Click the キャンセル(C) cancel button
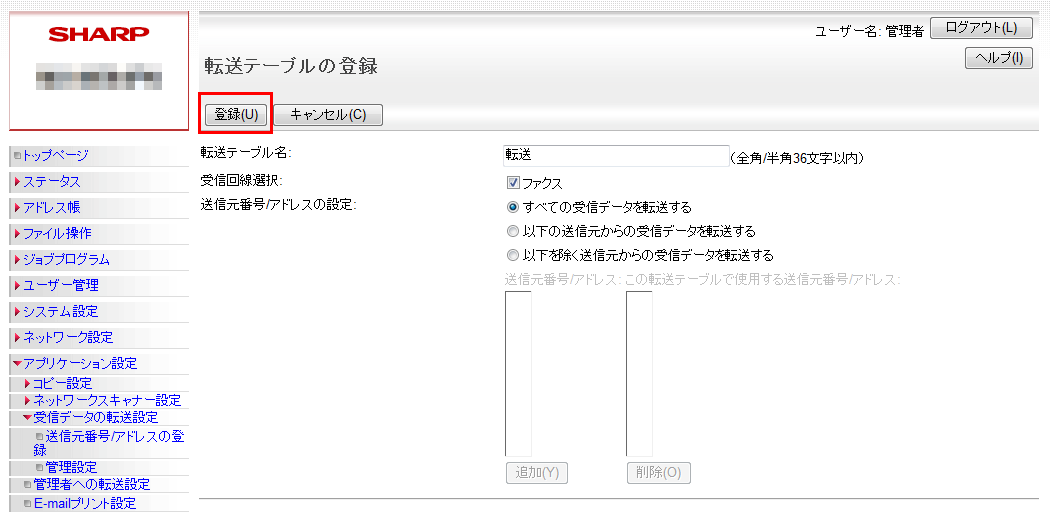Screen dimensions: 1051x514 tap(328, 114)
